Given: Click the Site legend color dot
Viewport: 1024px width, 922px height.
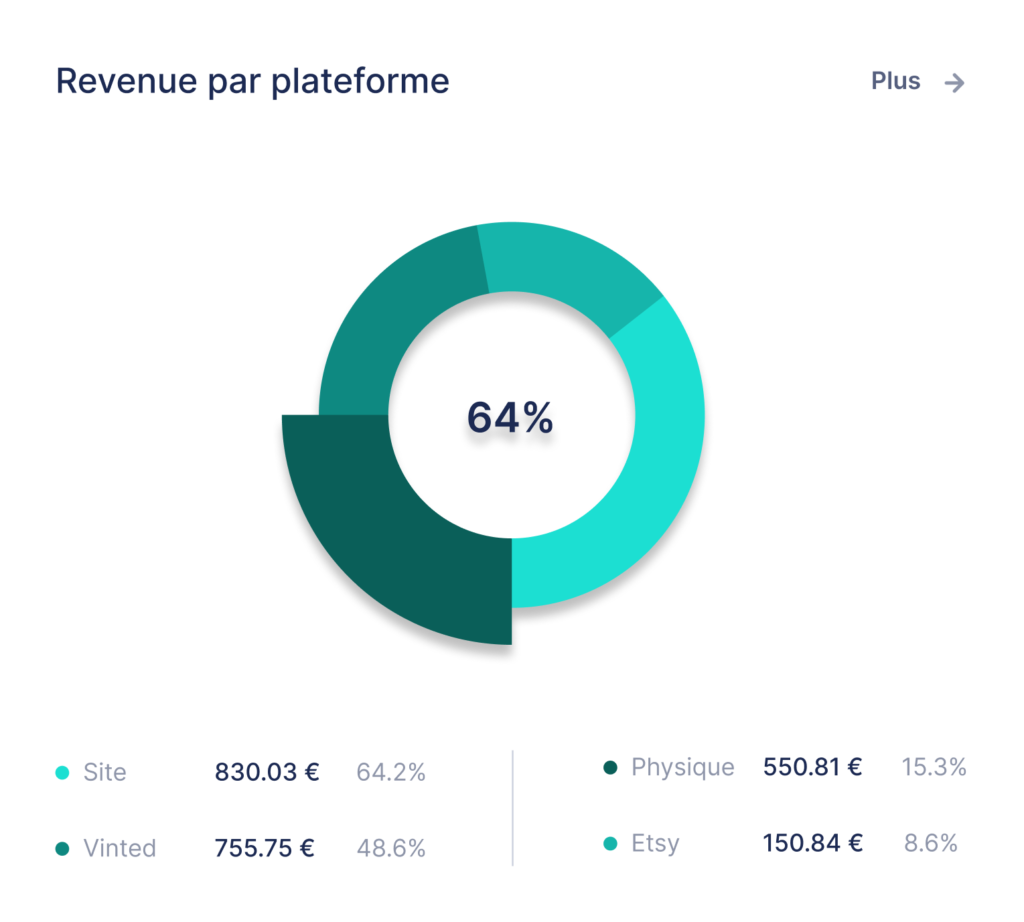Looking at the screenshot, I should click(x=62, y=773).
